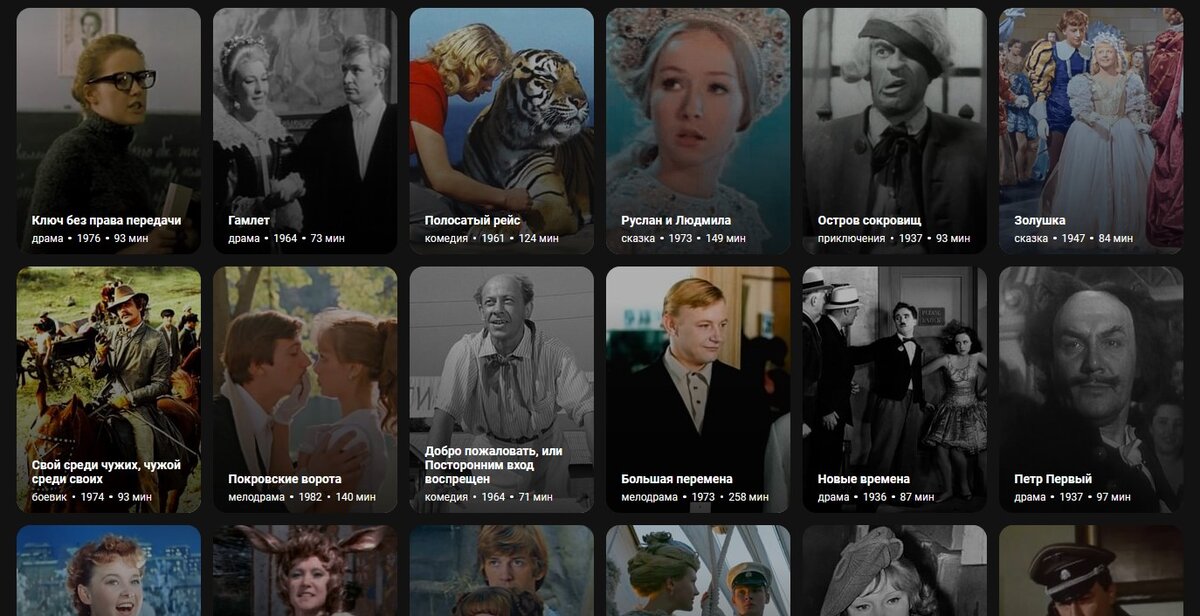Select the Гамлет 1964 drama poster
Screen dimensions: 1200x616
305,131
